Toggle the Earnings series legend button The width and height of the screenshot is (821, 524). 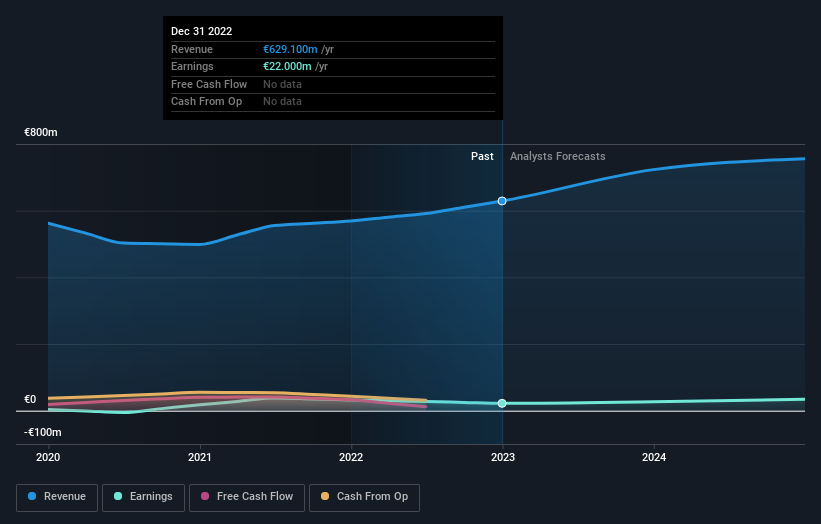[x=143, y=497]
